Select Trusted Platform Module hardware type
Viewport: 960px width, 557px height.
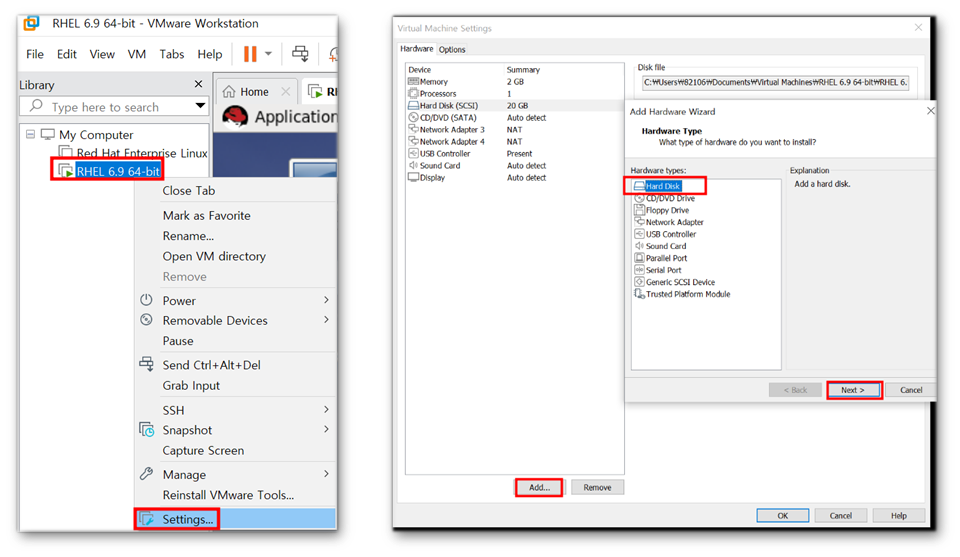[x=682, y=294]
